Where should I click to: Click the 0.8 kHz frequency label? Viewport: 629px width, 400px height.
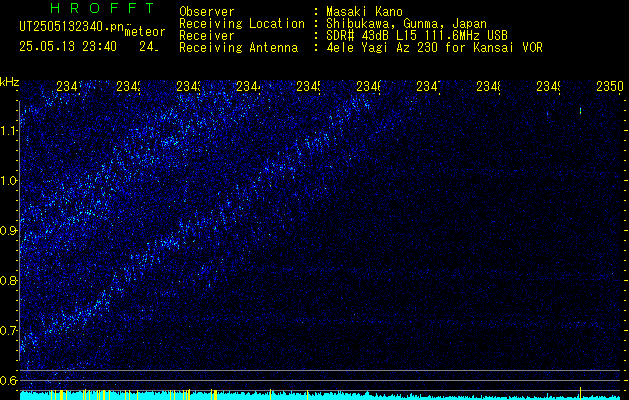[9, 280]
